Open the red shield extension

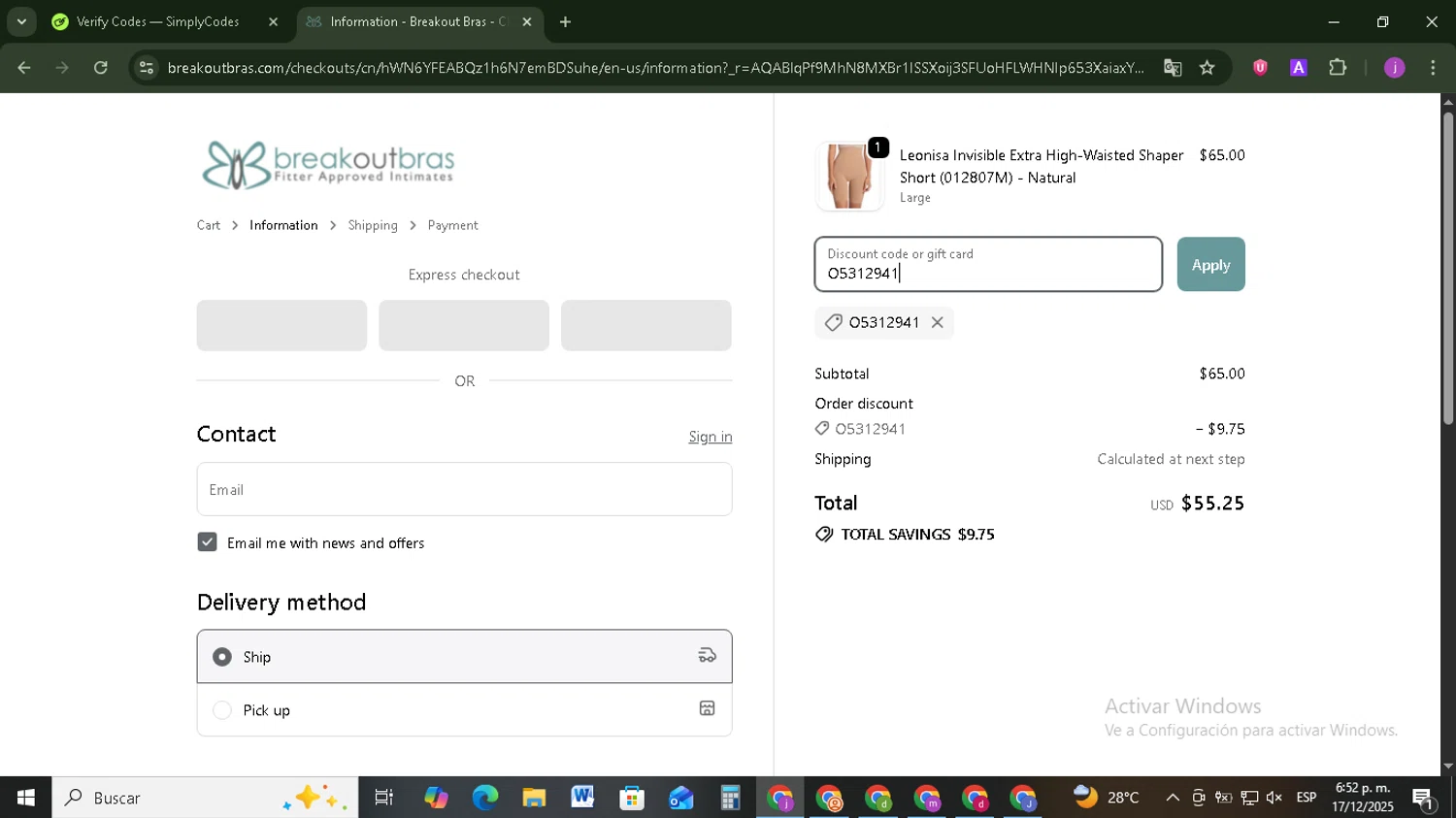point(1260,68)
